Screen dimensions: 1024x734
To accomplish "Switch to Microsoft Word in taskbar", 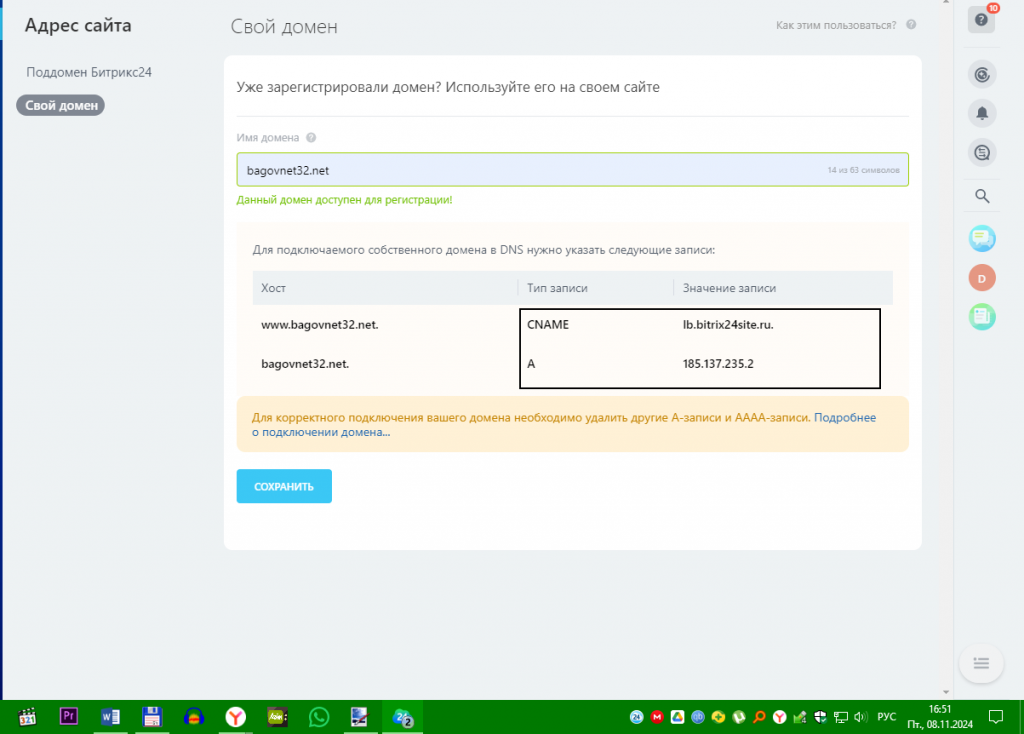I will coord(110,717).
